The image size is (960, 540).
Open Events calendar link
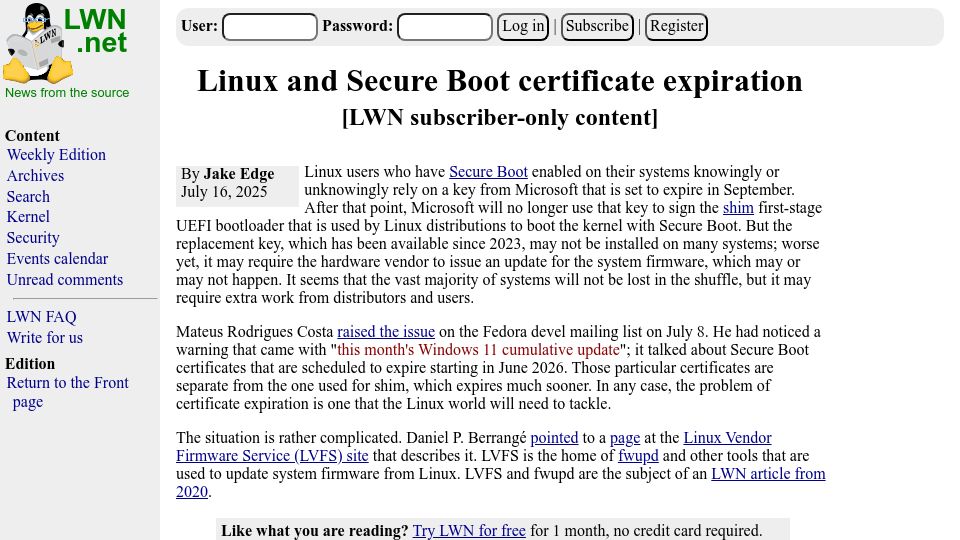pos(58,258)
